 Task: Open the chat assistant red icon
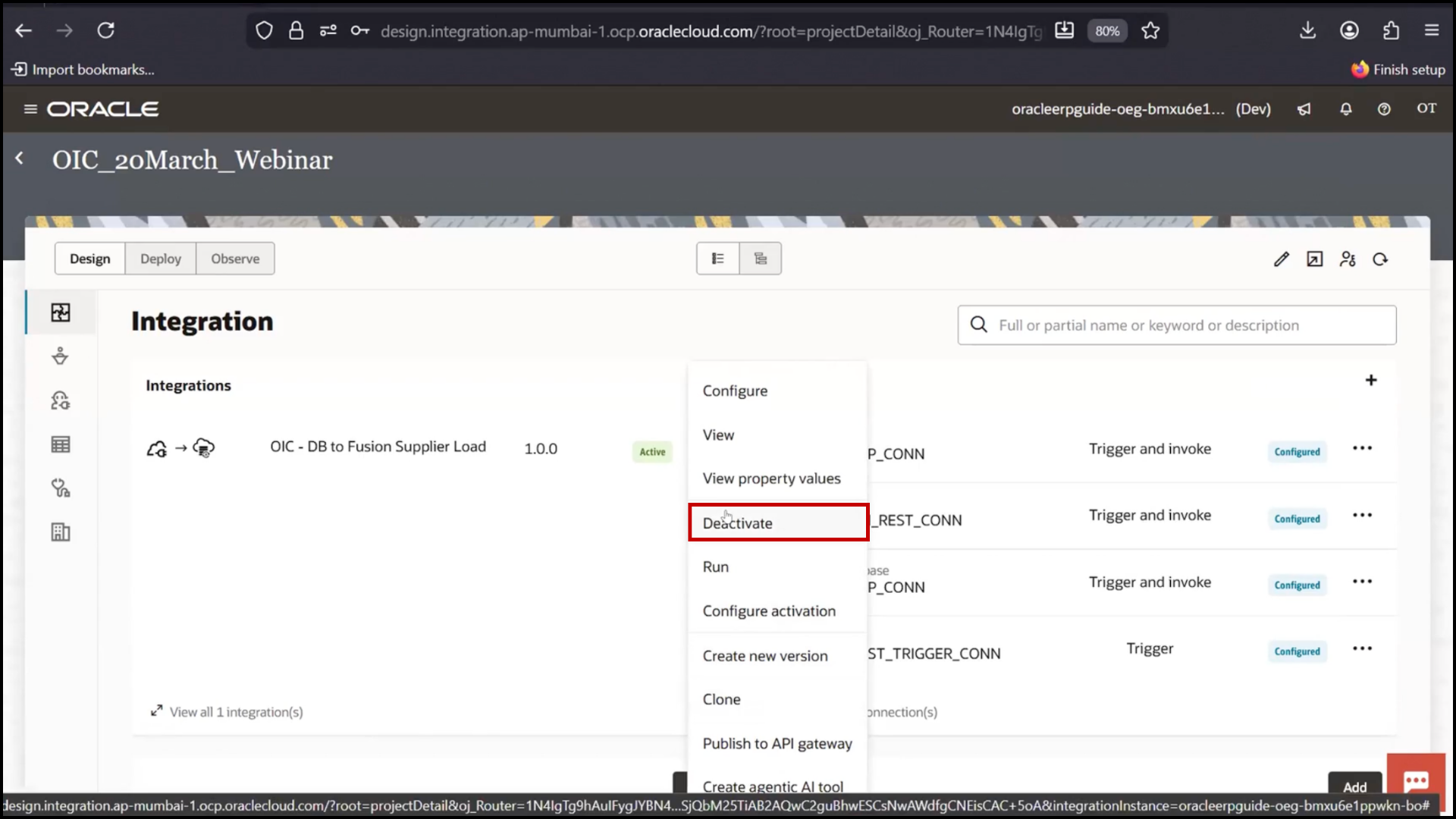click(1416, 781)
